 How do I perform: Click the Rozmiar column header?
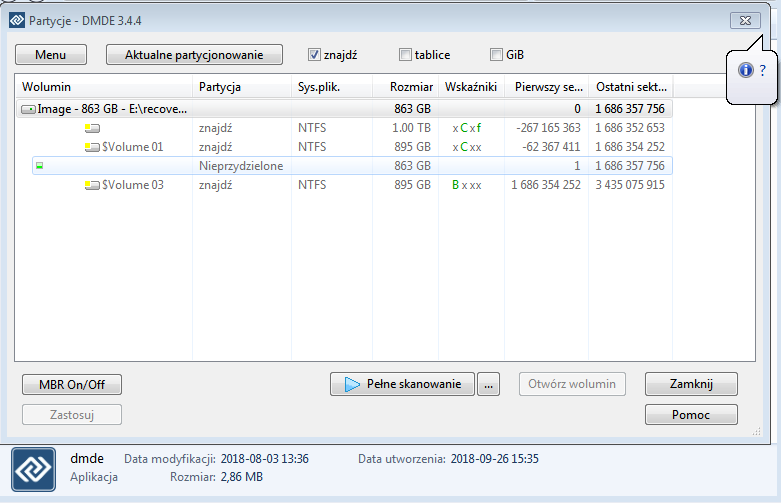tap(405, 87)
